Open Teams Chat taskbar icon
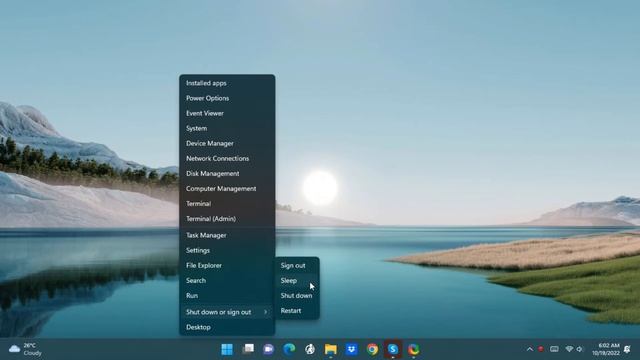 tap(269, 349)
